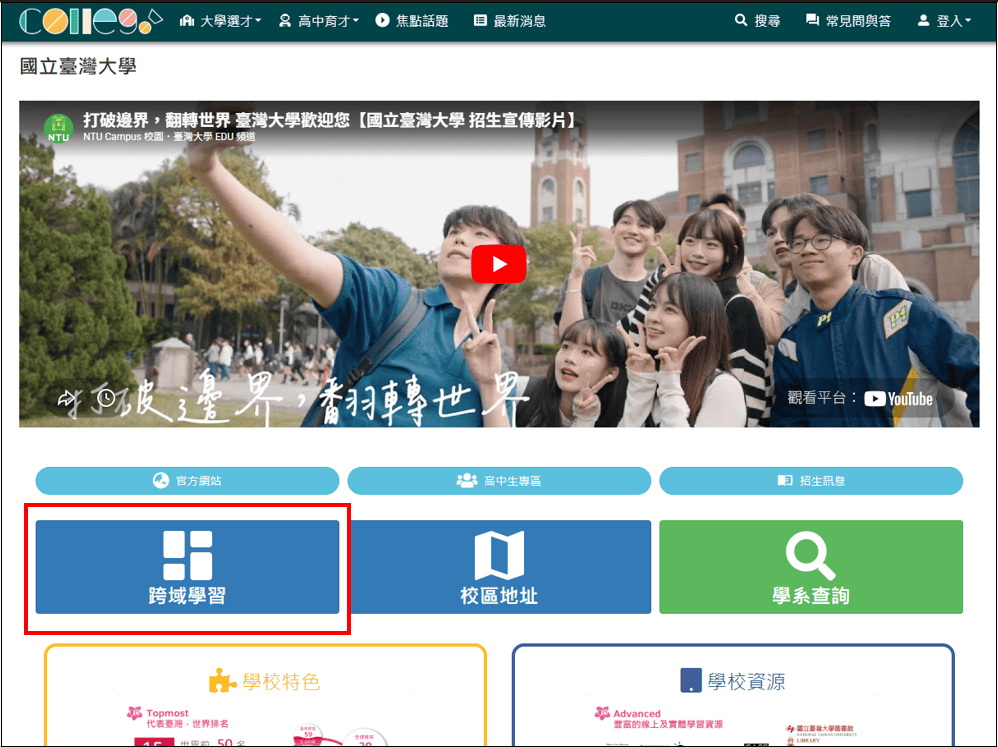Open the 登入 account dropdown
Image resolution: width=998 pixels, height=747 pixels.
pos(943,21)
